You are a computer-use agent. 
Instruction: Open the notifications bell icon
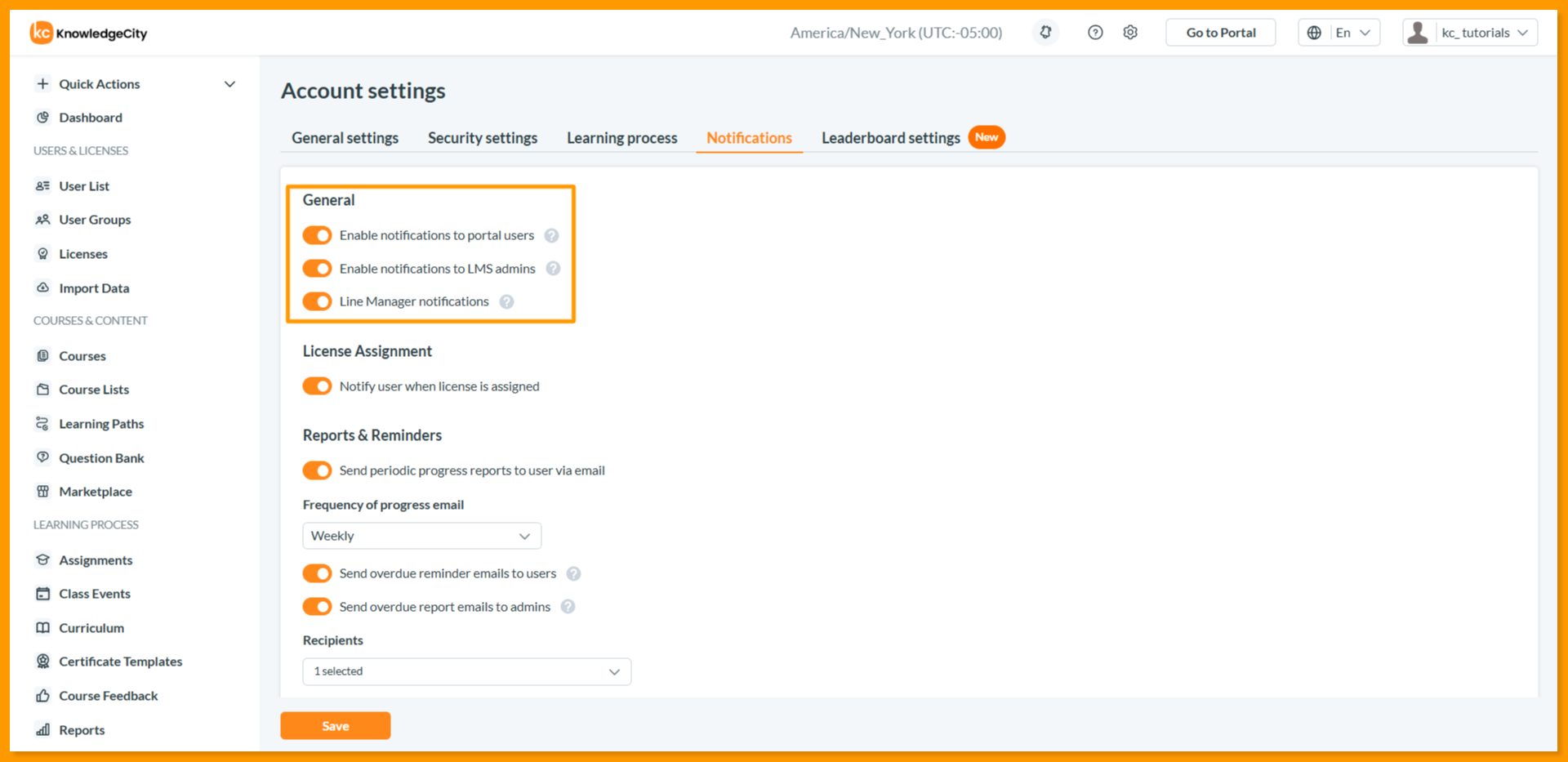pyautogui.click(x=1045, y=33)
